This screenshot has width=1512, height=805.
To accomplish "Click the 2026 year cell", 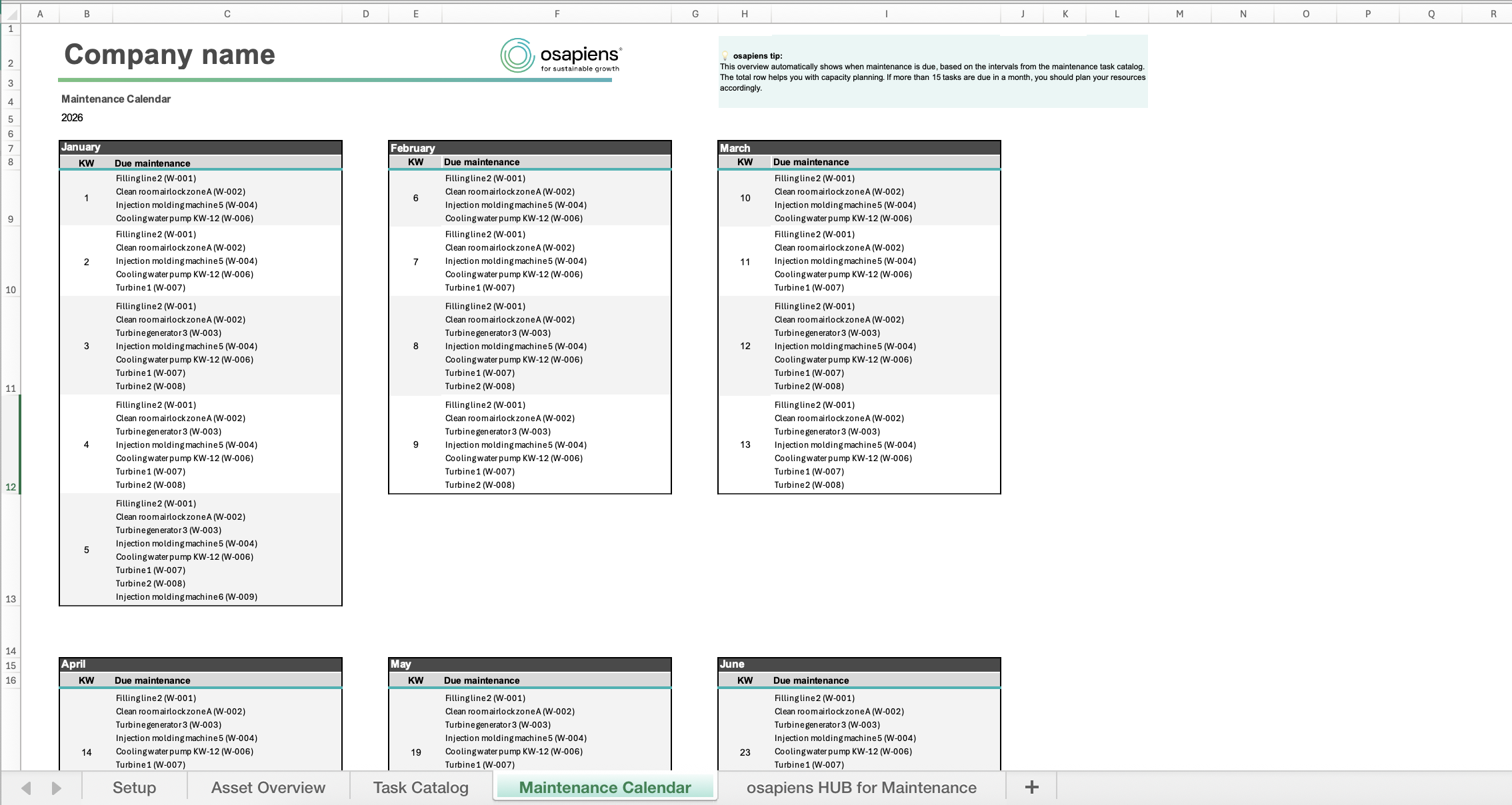I will (x=72, y=118).
